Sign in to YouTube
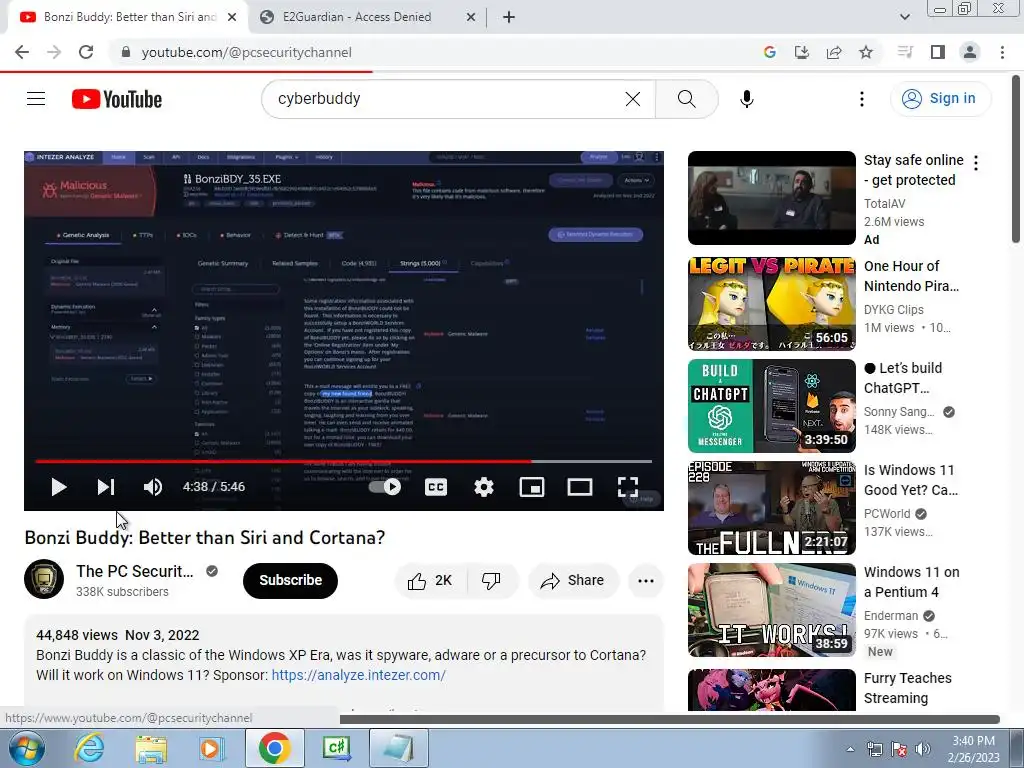The image size is (1024, 768). [940, 99]
